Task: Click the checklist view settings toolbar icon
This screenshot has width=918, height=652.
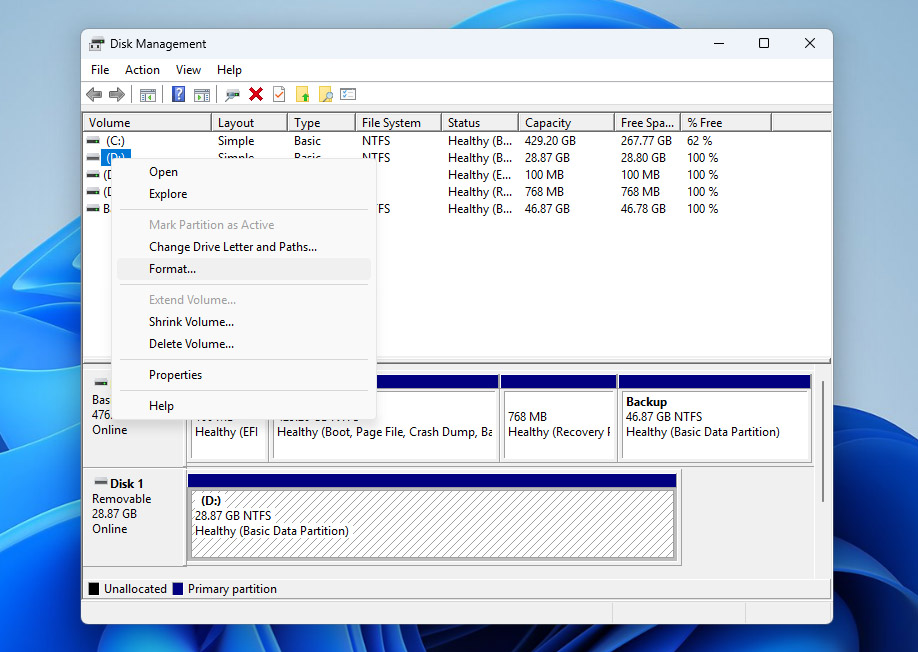Action: click(348, 94)
